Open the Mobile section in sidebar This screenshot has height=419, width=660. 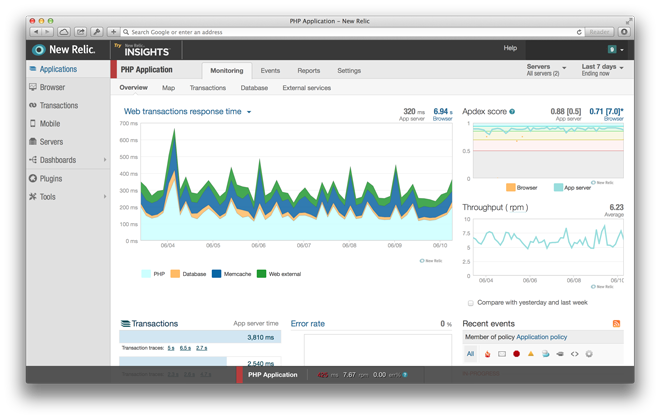point(50,123)
